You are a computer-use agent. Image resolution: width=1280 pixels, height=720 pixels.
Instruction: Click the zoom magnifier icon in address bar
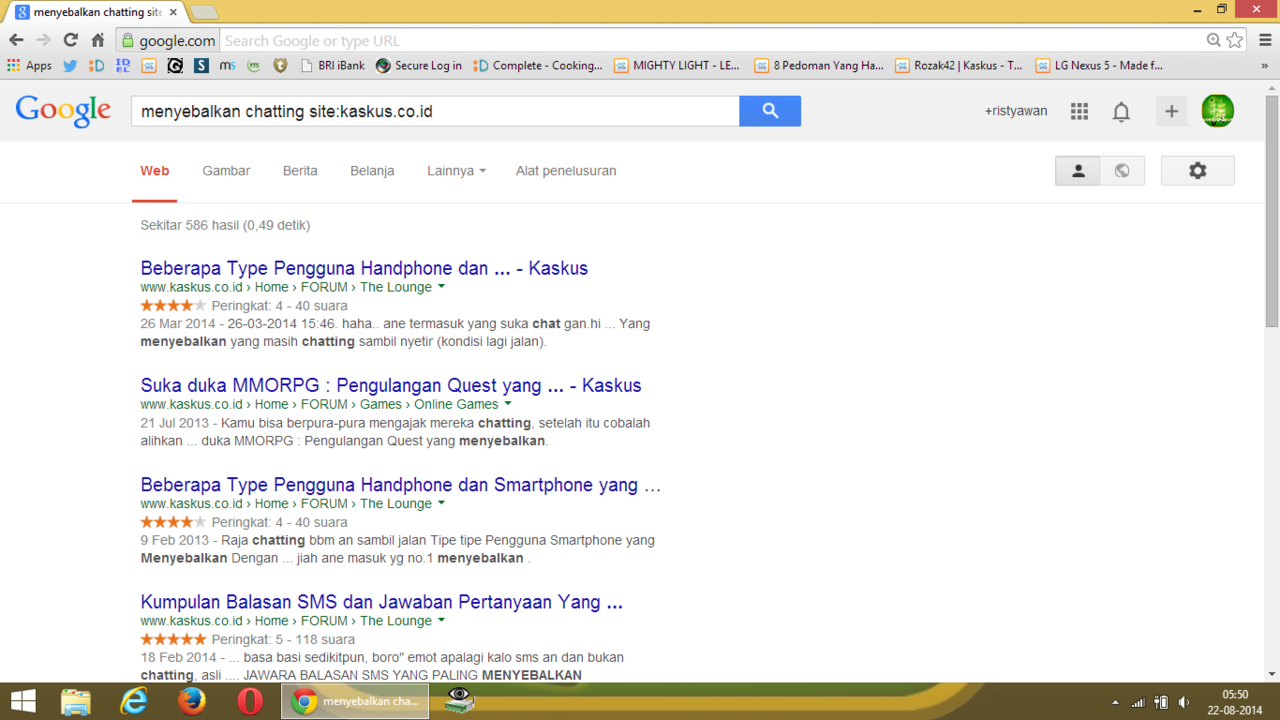pos(1213,40)
